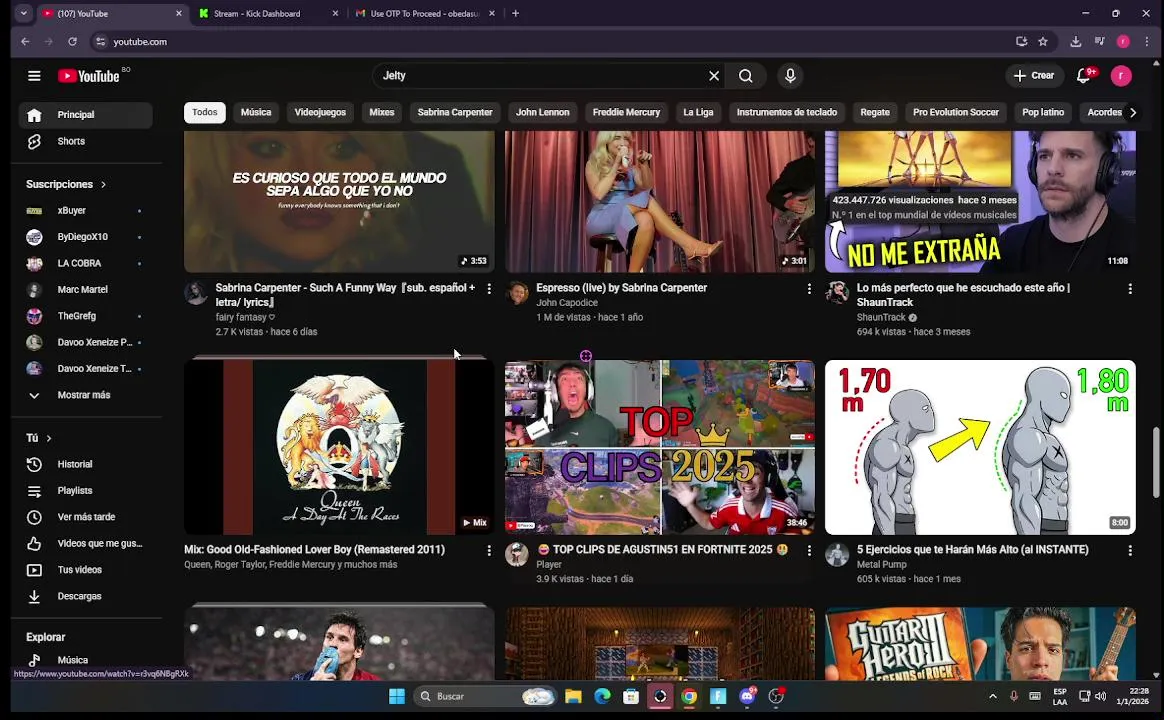1164x720 pixels.
Task: Open options menu for Espresso (live) video
Action: 809,289
